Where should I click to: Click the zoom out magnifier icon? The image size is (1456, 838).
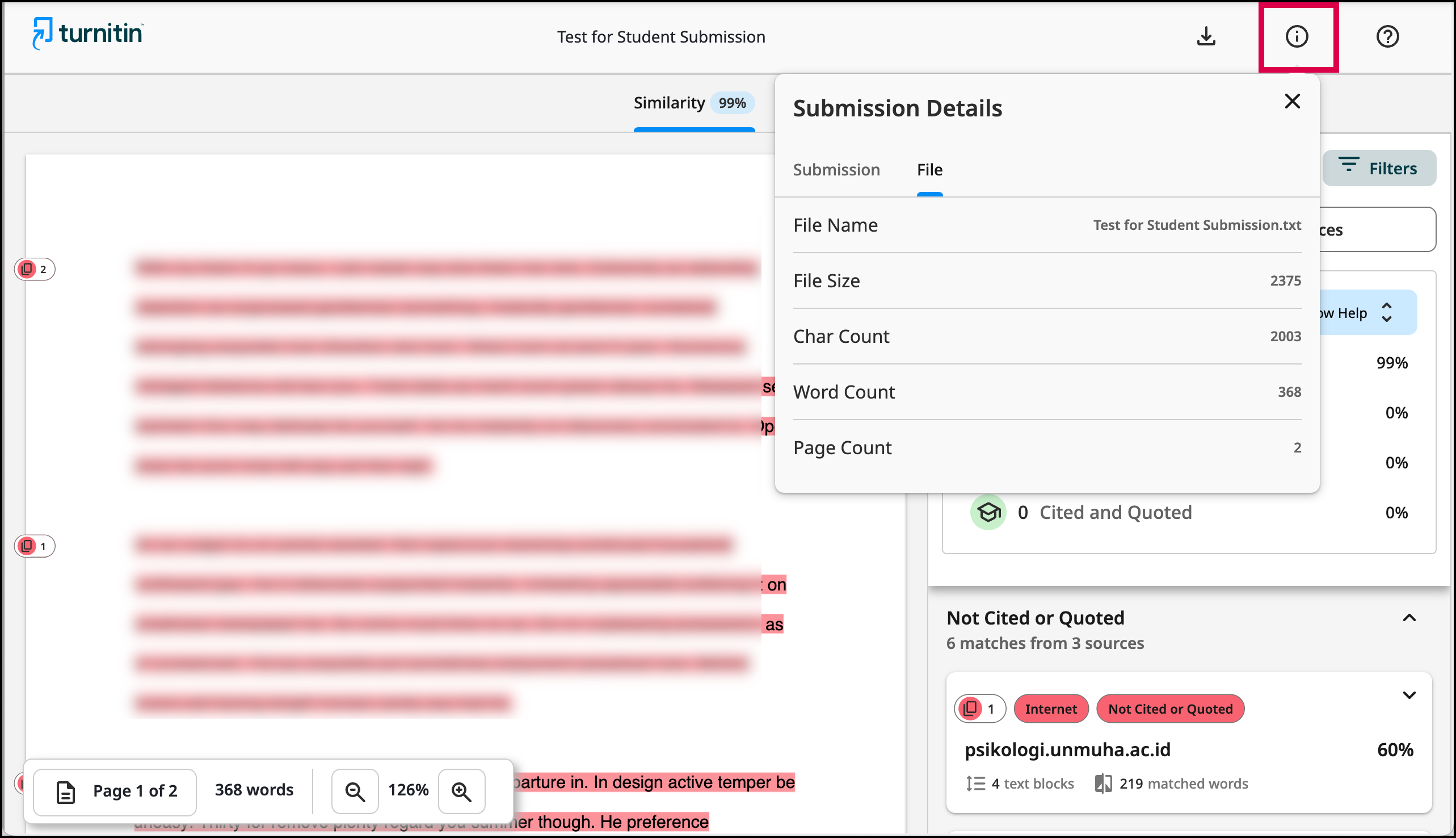tap(354, 791)
